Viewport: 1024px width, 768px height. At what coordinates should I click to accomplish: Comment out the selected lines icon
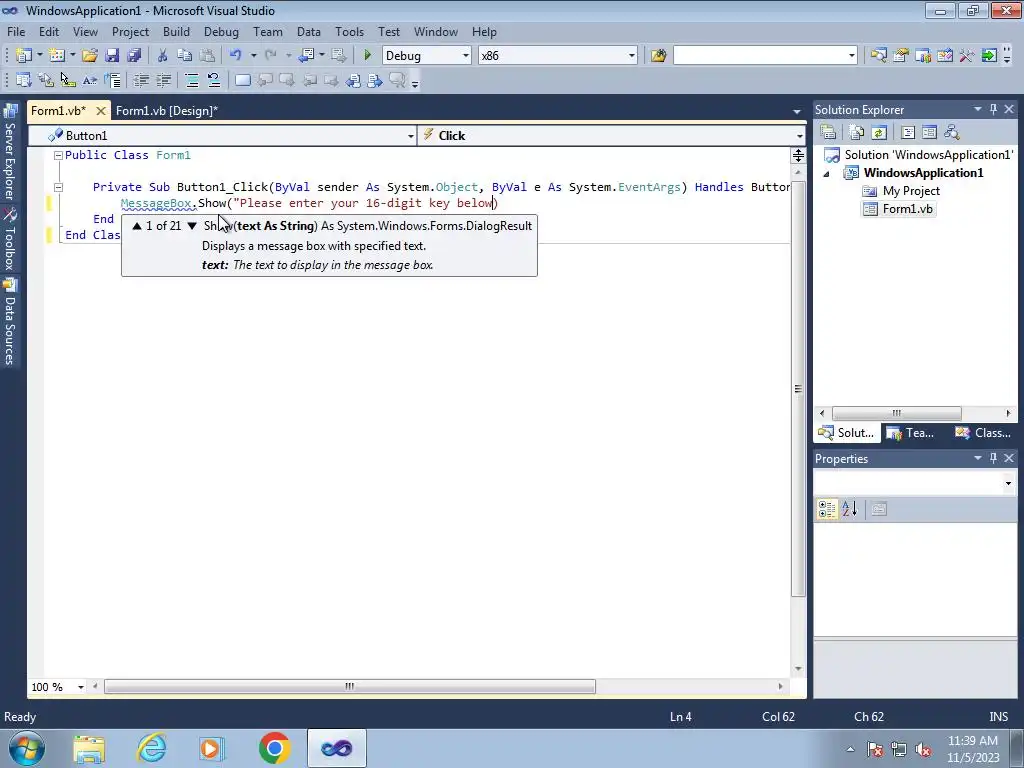pos(192,80)
